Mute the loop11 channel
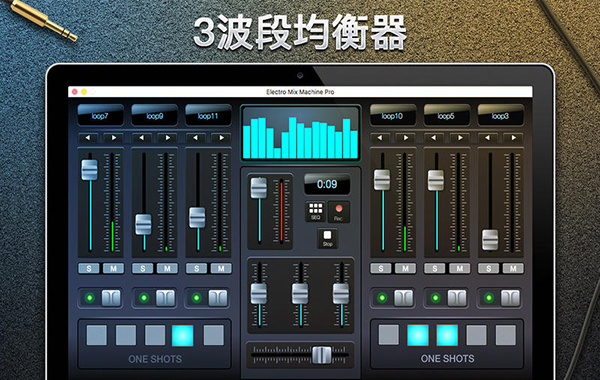 click(221, 268)
